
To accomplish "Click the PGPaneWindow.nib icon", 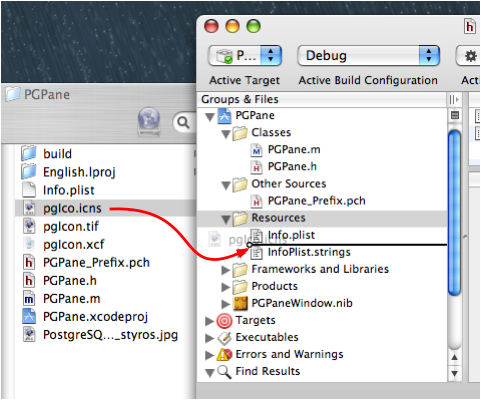I will click(240, 303).
